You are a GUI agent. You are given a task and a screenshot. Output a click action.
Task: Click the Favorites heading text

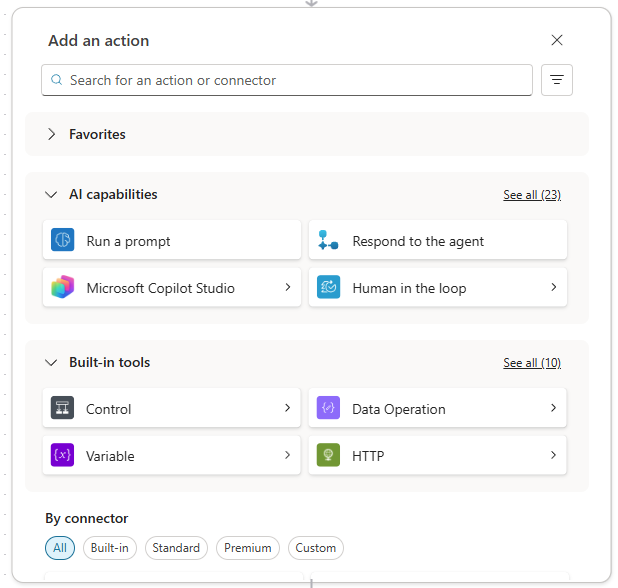click(x=97, y=134)
